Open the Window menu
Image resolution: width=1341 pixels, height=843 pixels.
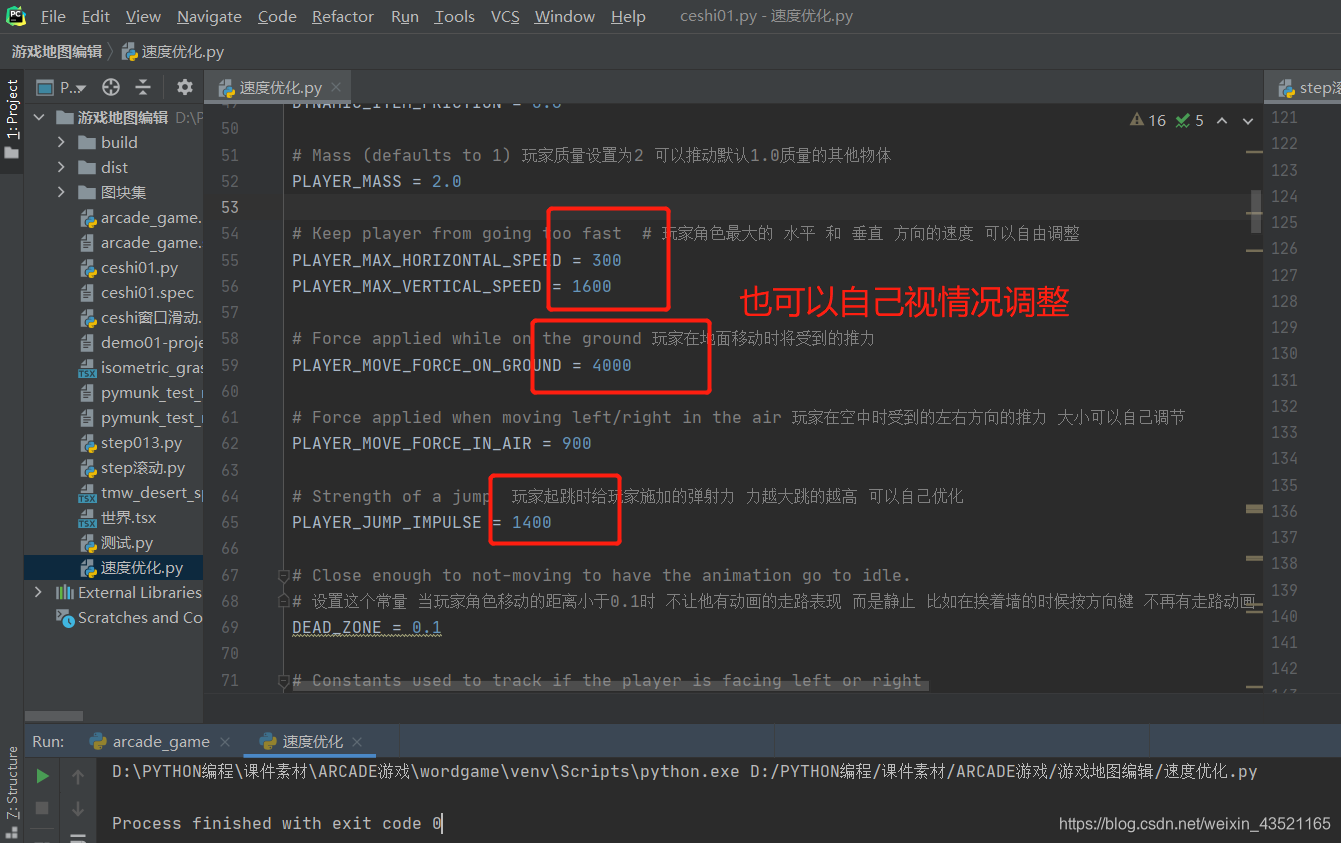[x=565, y=17]
